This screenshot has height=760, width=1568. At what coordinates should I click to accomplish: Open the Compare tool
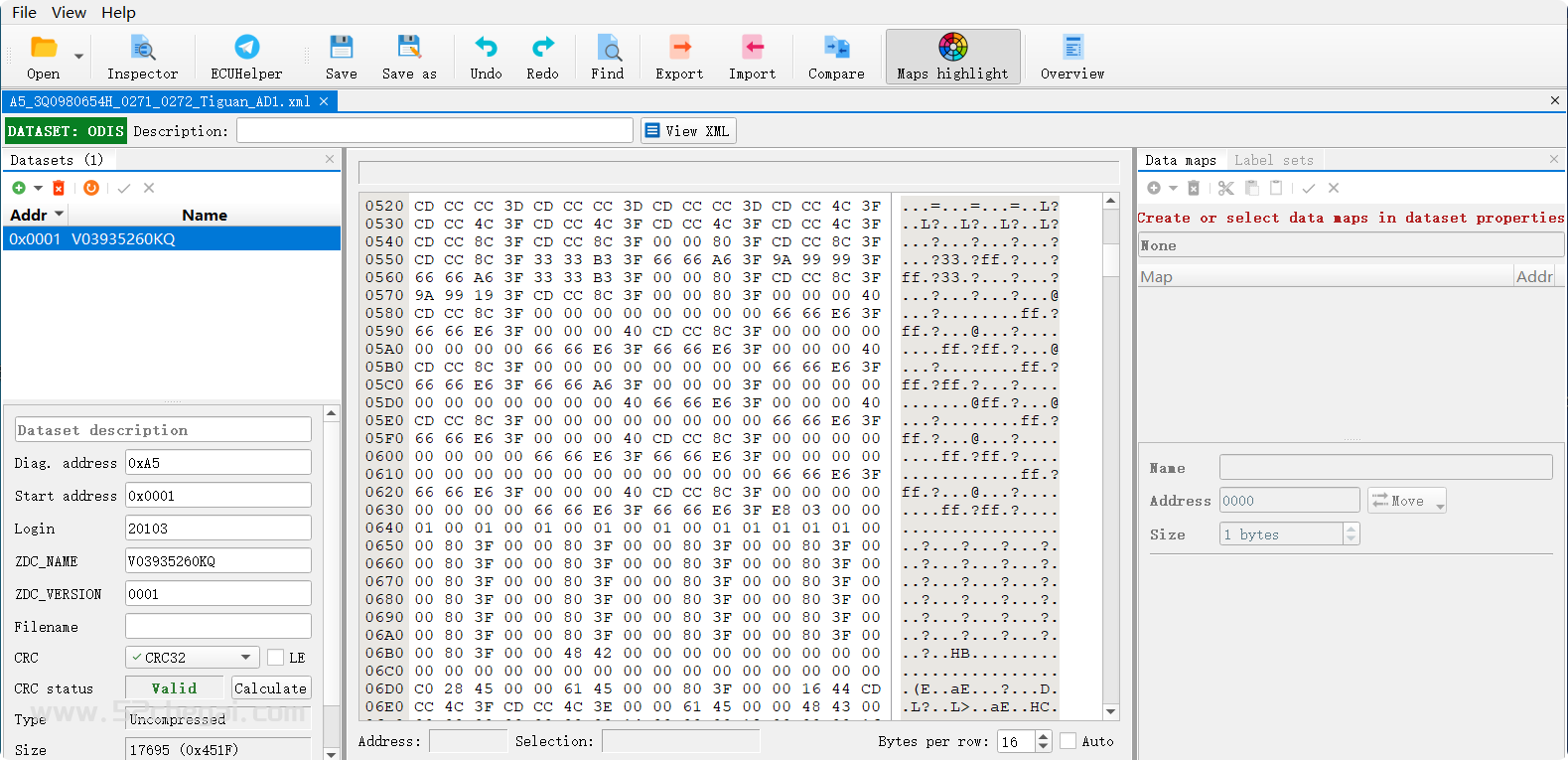(836, 57)
